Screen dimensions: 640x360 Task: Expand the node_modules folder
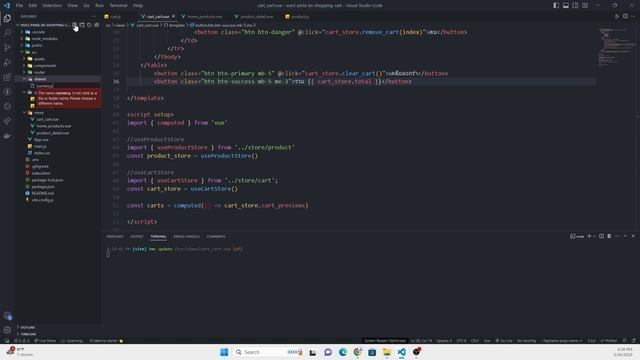(44, 38)
